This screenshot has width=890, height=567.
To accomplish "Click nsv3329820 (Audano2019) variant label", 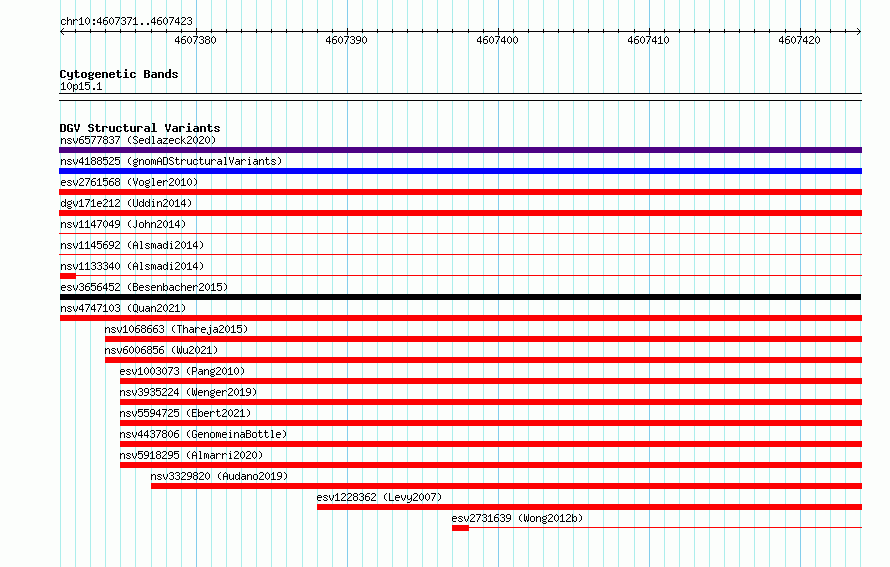I will click(219, 476).
